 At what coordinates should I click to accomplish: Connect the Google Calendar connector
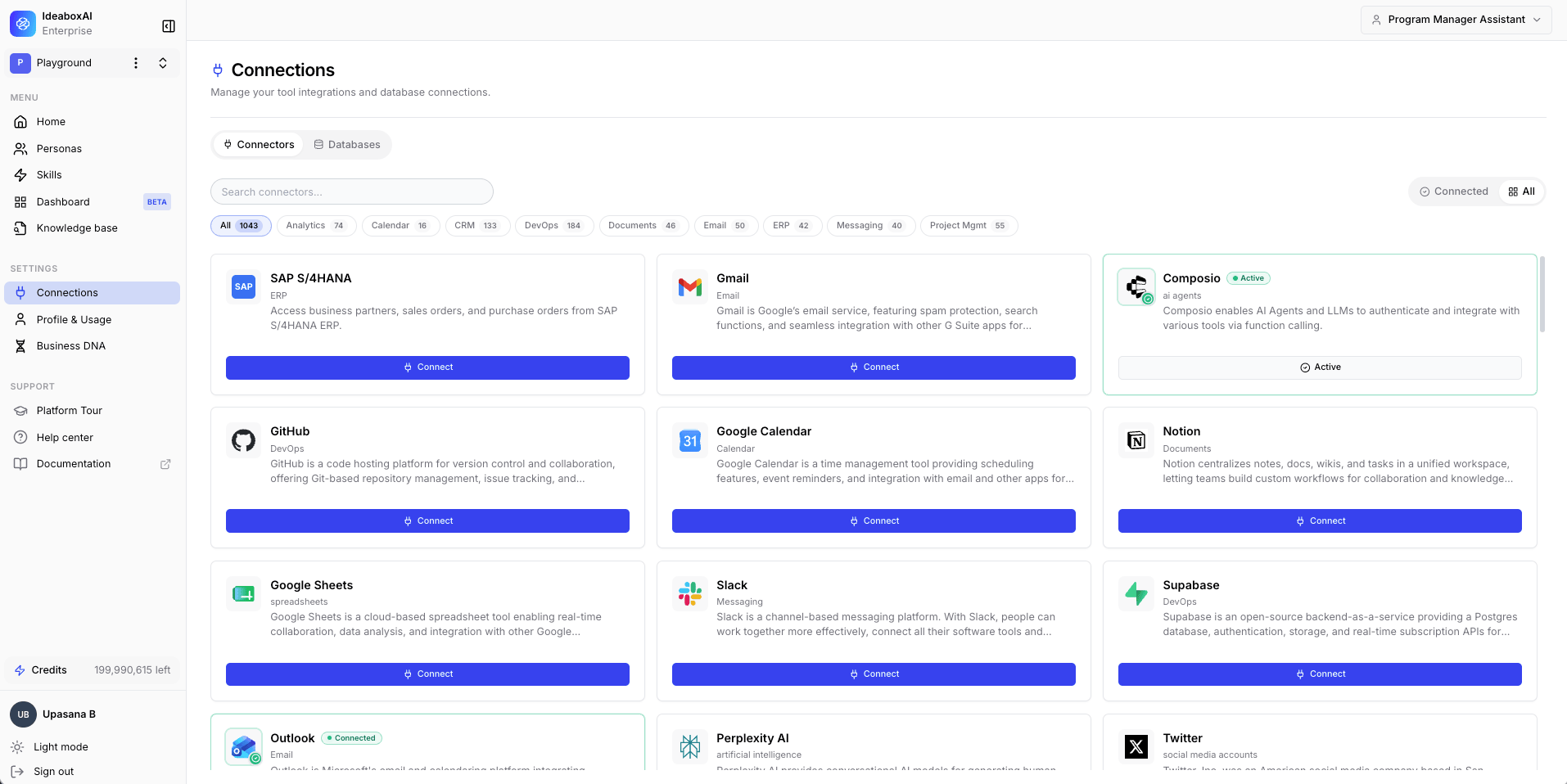[x=874, y=521]
